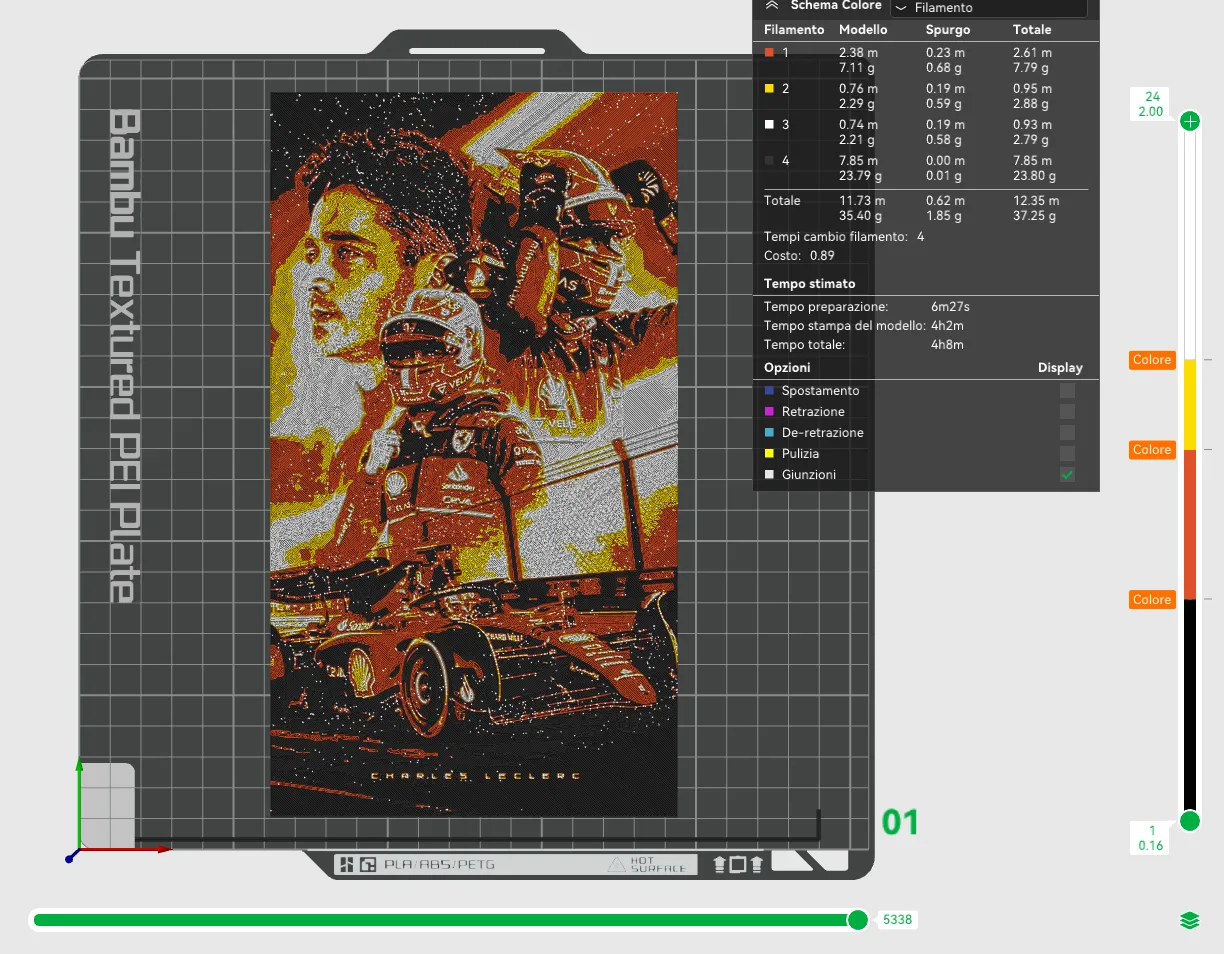Click the top layer label showing 24 and 2.00
The width and height of the screenshot is (1224, 954).
coord(1152,104)
